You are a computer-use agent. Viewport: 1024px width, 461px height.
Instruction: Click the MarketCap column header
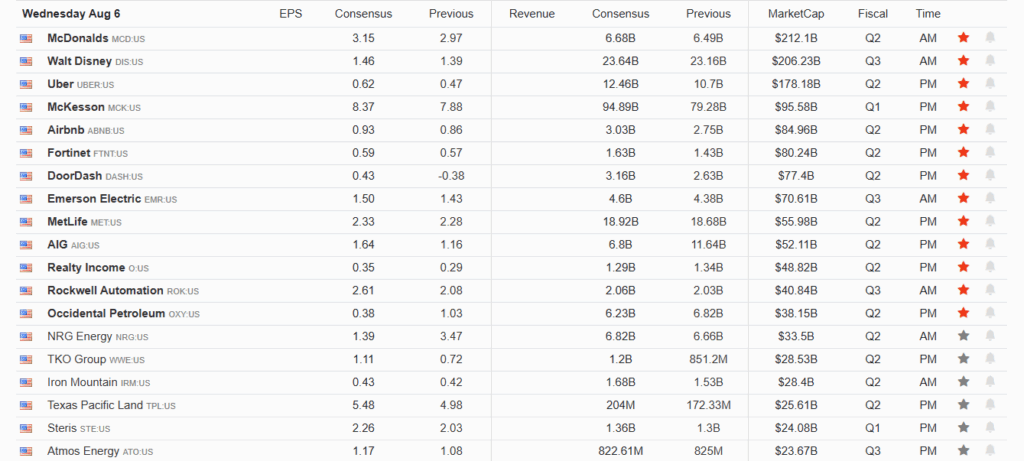coord(796,14)
